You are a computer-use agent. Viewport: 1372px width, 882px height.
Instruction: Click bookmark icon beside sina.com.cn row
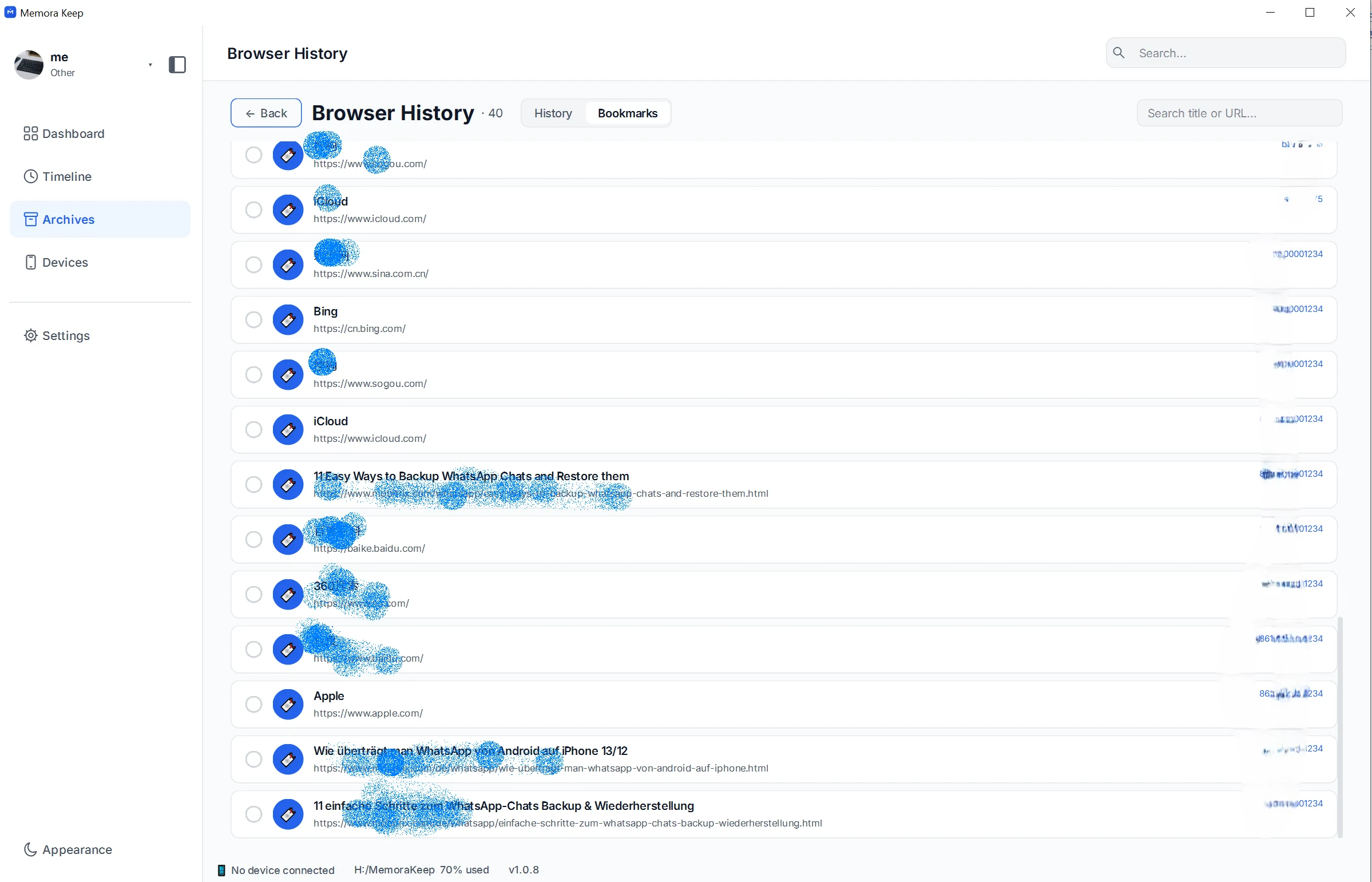pos(288,264)
